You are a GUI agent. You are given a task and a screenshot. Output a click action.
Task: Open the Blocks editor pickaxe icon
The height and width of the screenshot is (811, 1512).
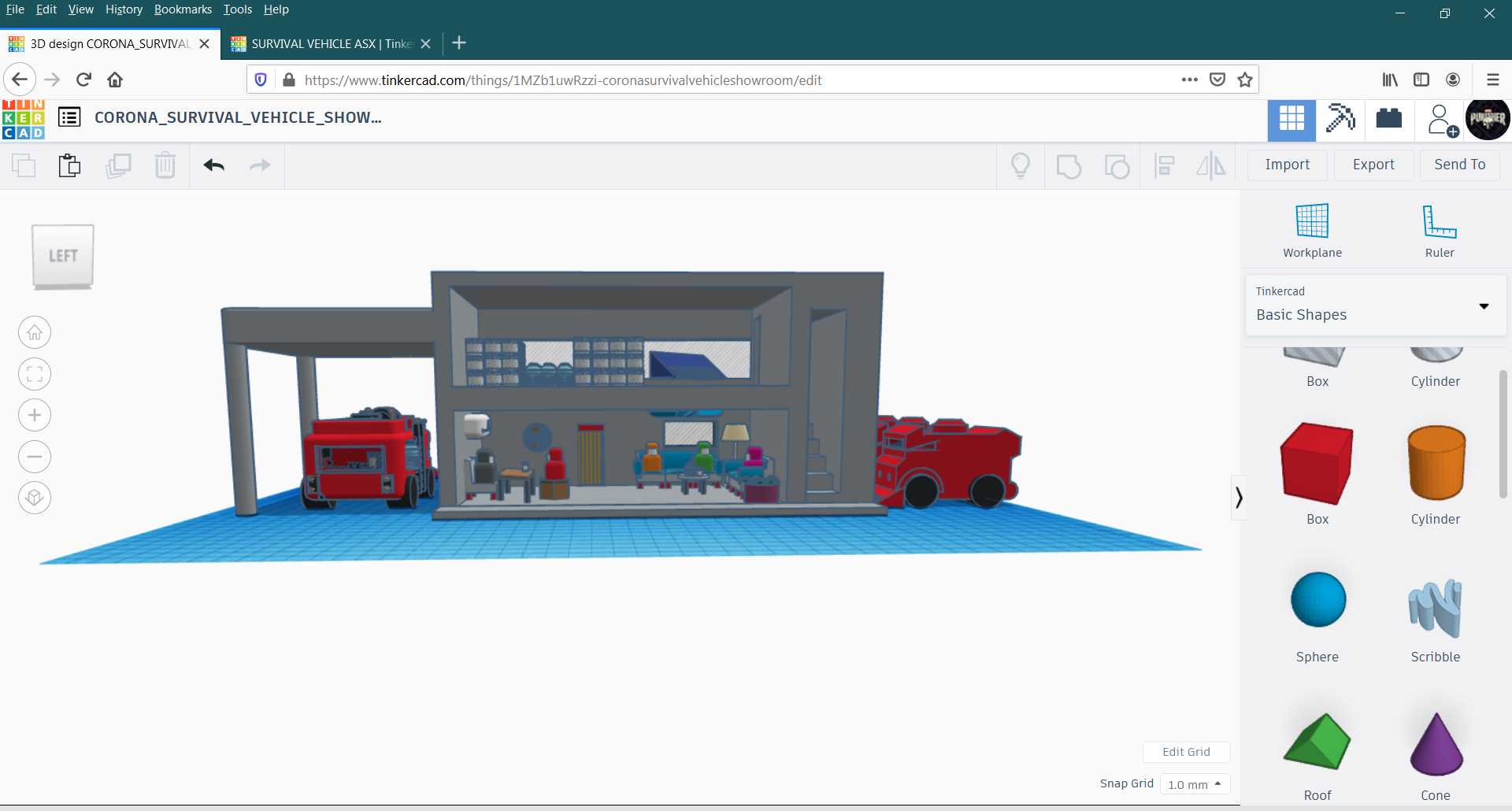[x=1340, y=120]
